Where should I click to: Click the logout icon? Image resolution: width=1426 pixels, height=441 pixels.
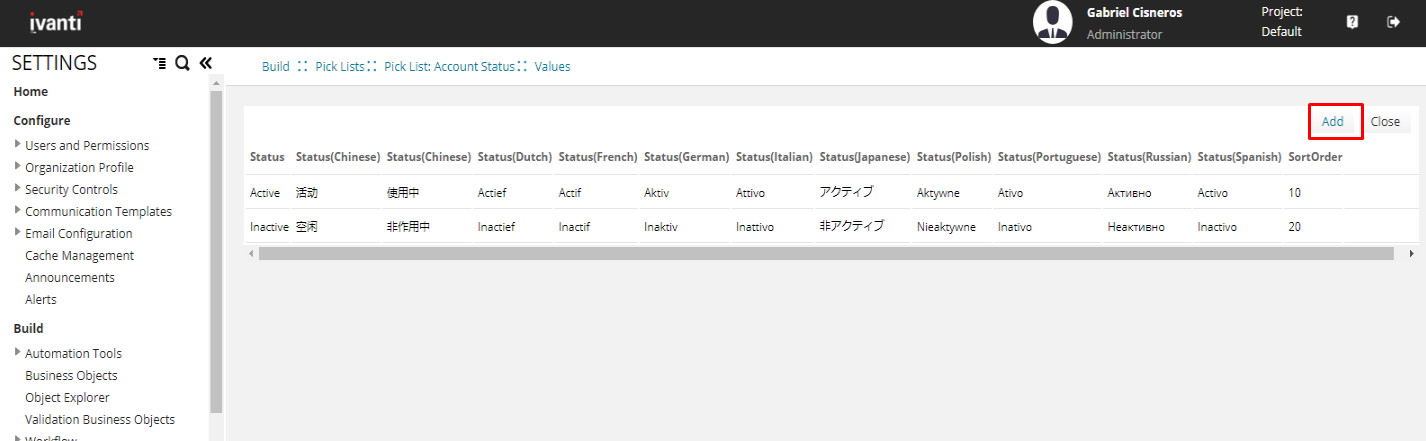click(x=1393, y=22)
